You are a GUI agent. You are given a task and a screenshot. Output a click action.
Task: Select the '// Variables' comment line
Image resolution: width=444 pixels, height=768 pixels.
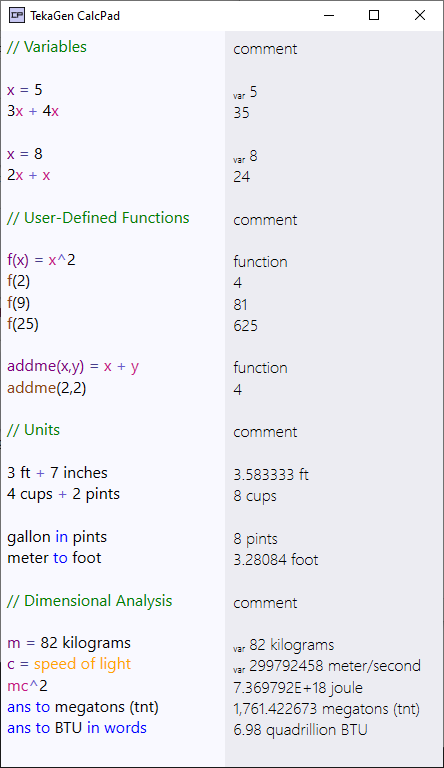pyautogui.click(x=47, y=47)
